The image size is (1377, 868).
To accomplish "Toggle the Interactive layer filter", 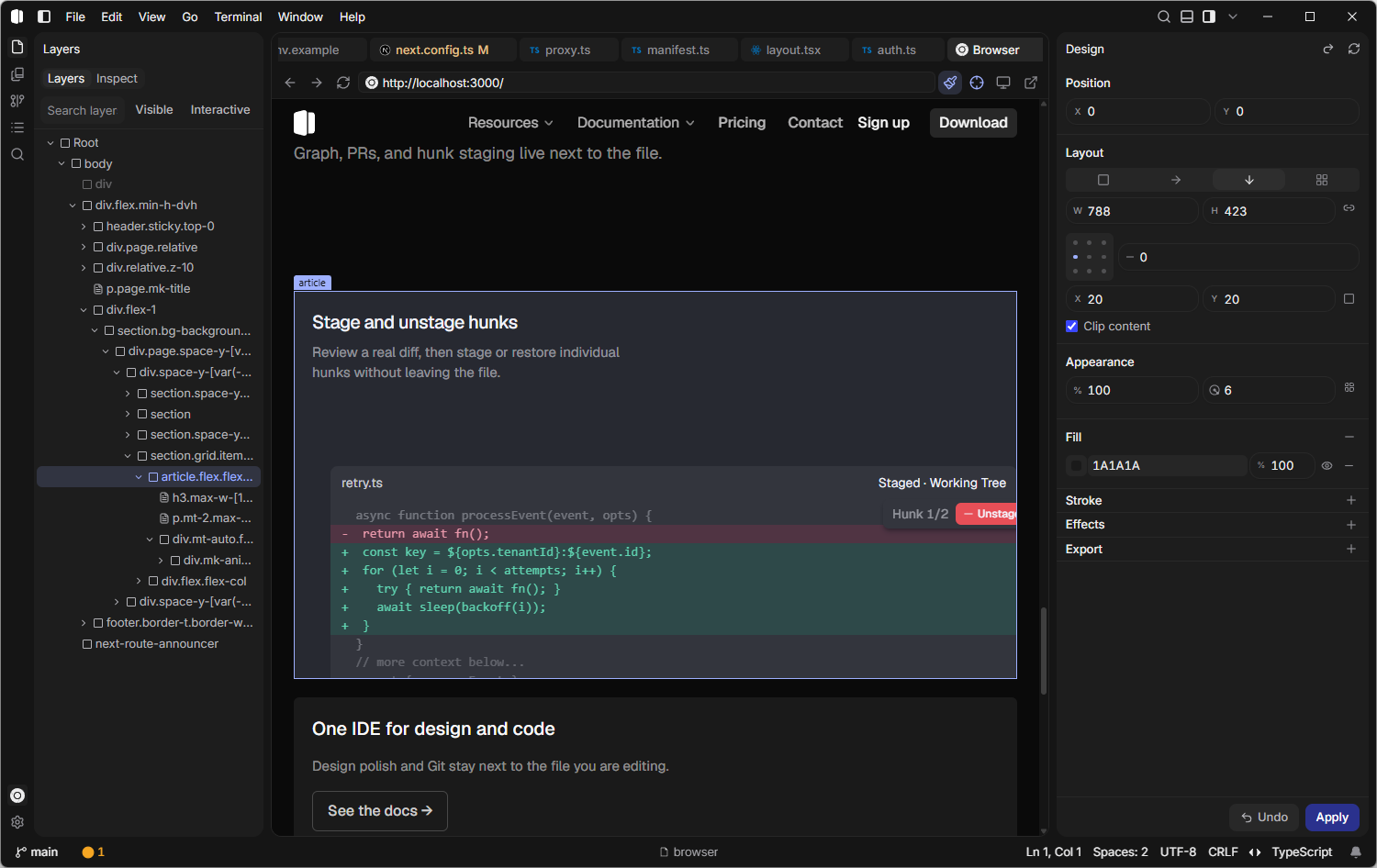I will tap(220, 109).
